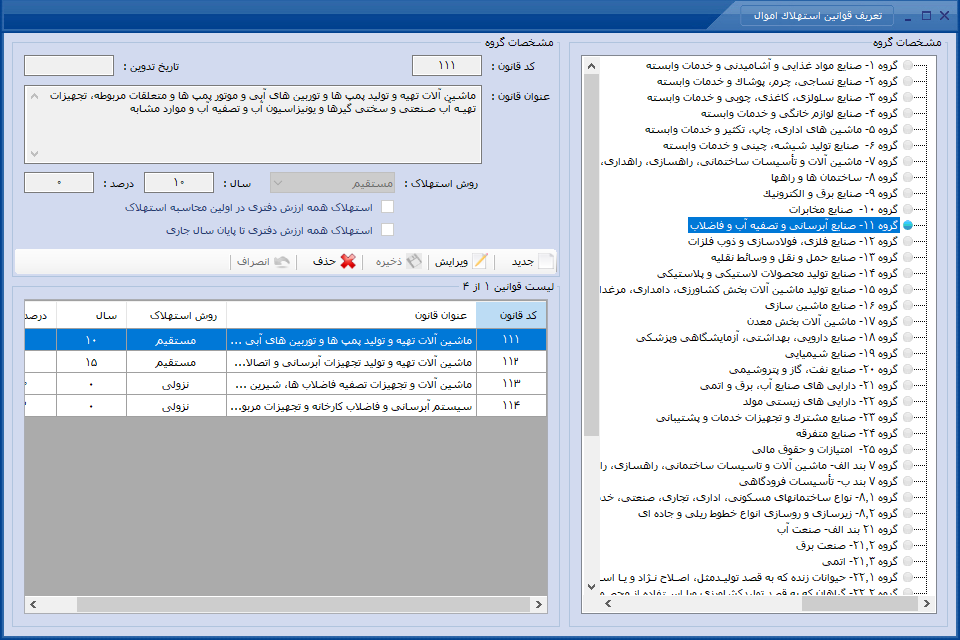Click نزولی cell in row ۱۱۳
This screenshot has height=640, width=960.
coord(176,384)
